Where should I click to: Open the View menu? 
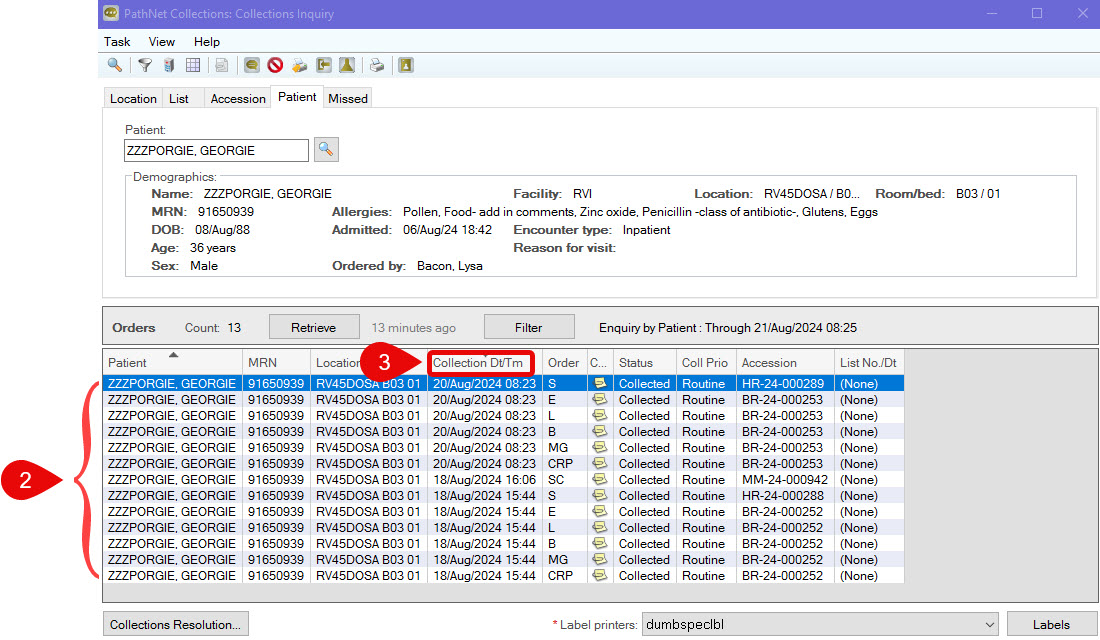click(x=161, y=42)
